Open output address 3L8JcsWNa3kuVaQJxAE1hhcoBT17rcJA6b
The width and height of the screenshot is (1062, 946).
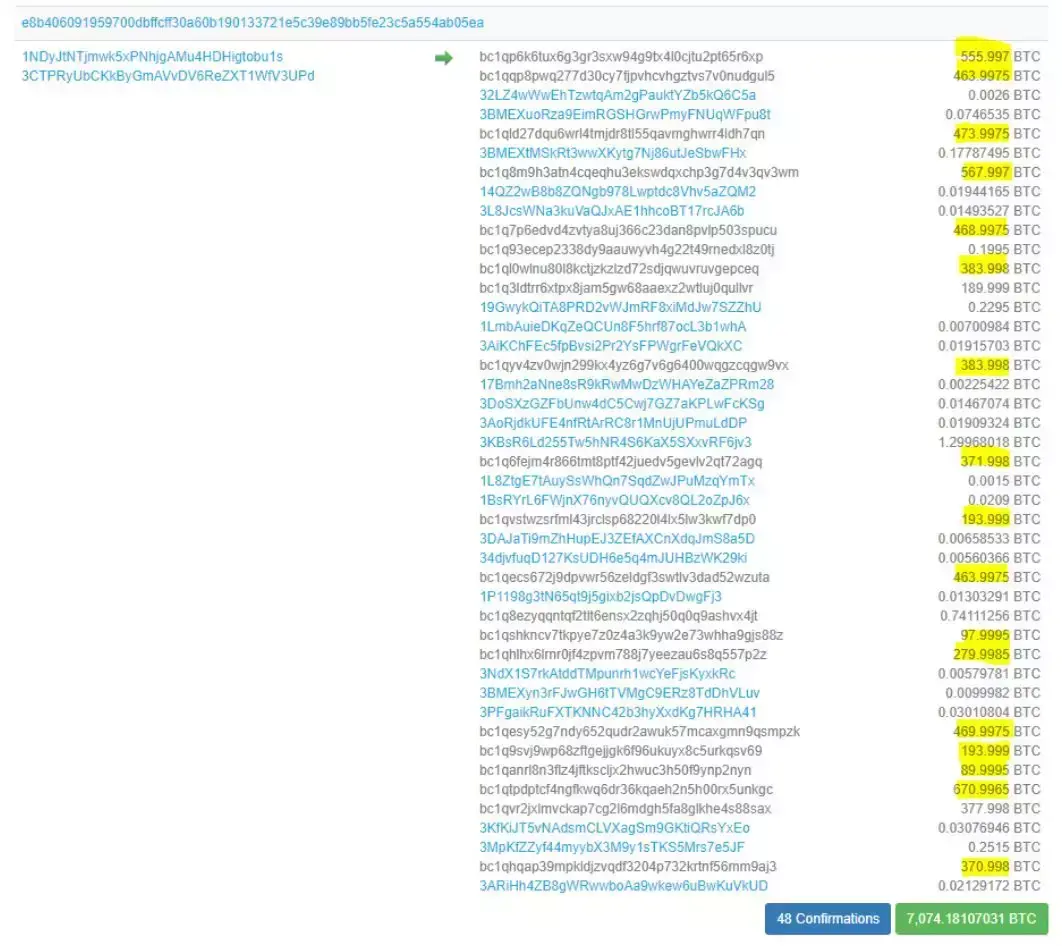tap(611, 211)
